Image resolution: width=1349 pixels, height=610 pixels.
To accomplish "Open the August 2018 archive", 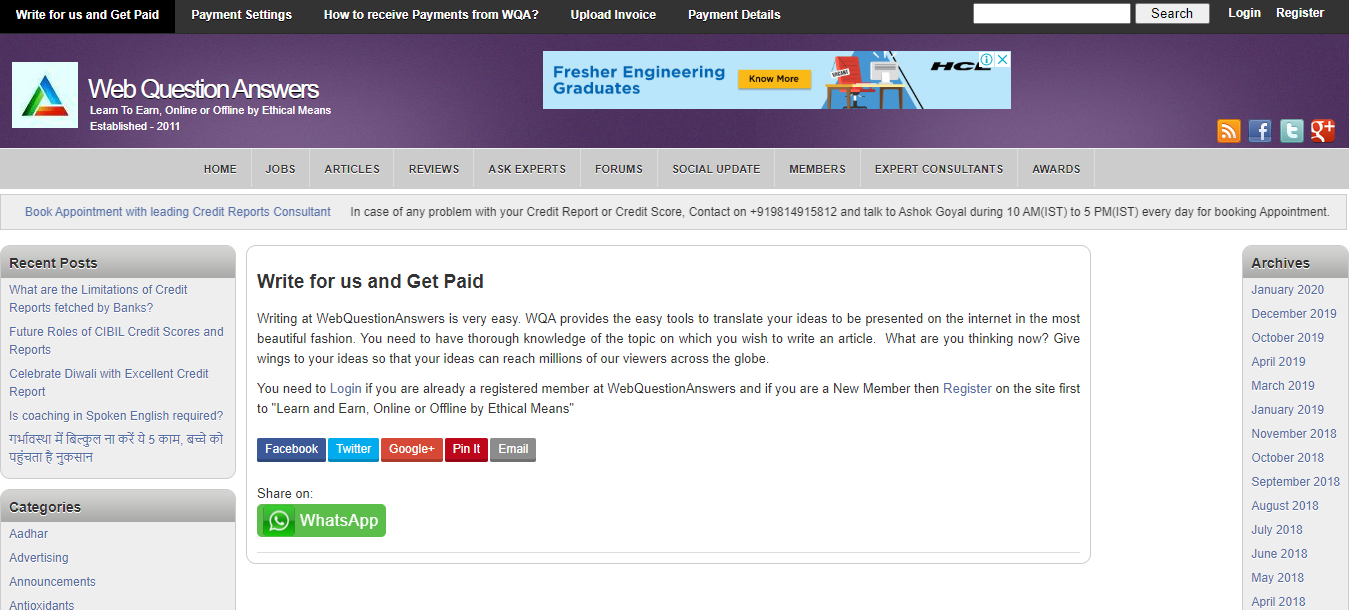I will tap(1285, 506).
